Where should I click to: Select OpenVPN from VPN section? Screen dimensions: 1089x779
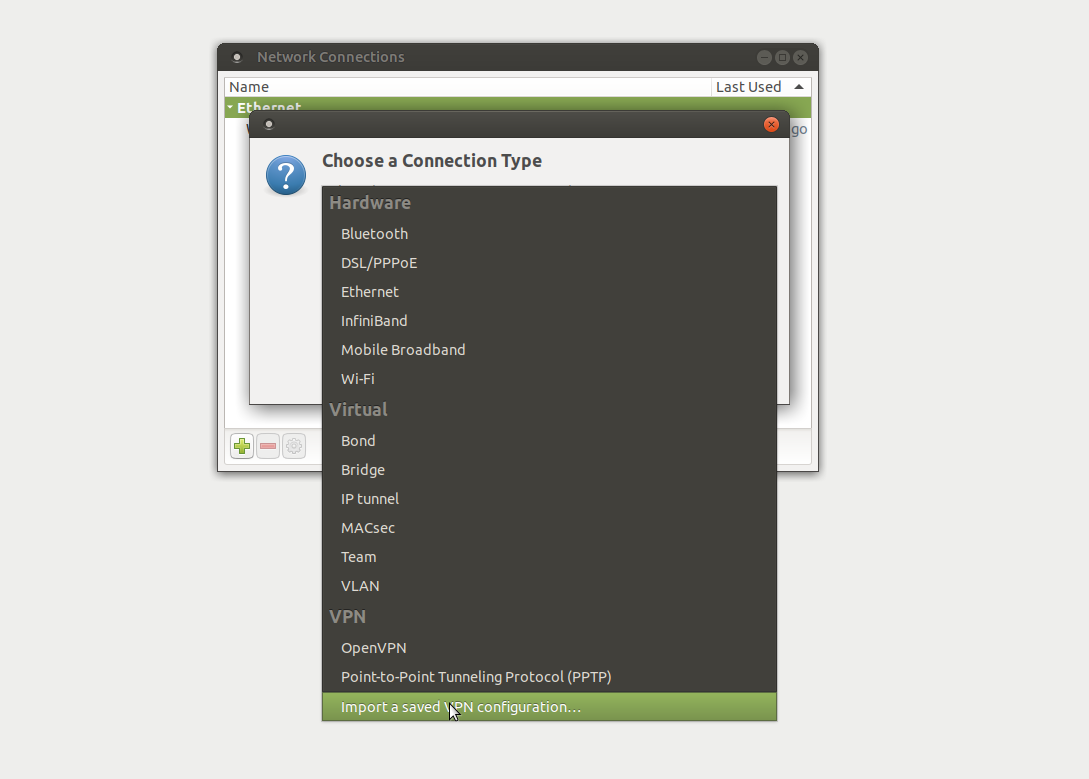(x=374, y=648)
